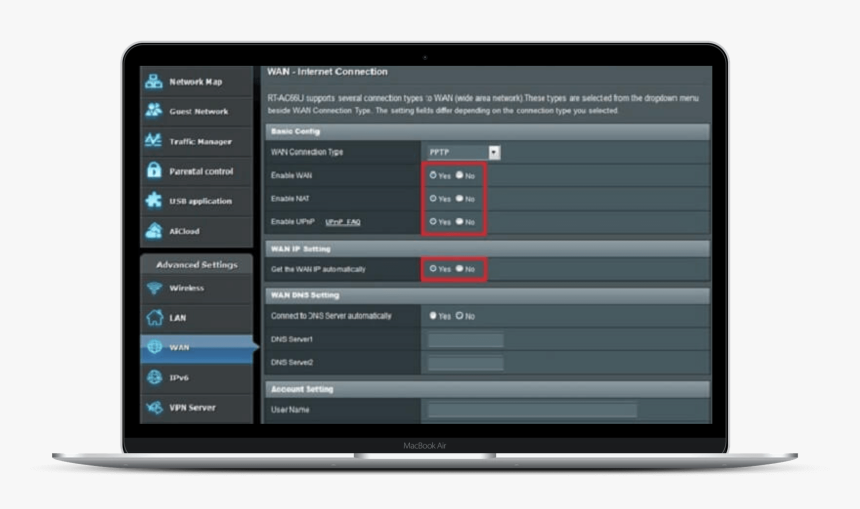Click the Traffic Manager graph icon

click(x=153, y=140)
